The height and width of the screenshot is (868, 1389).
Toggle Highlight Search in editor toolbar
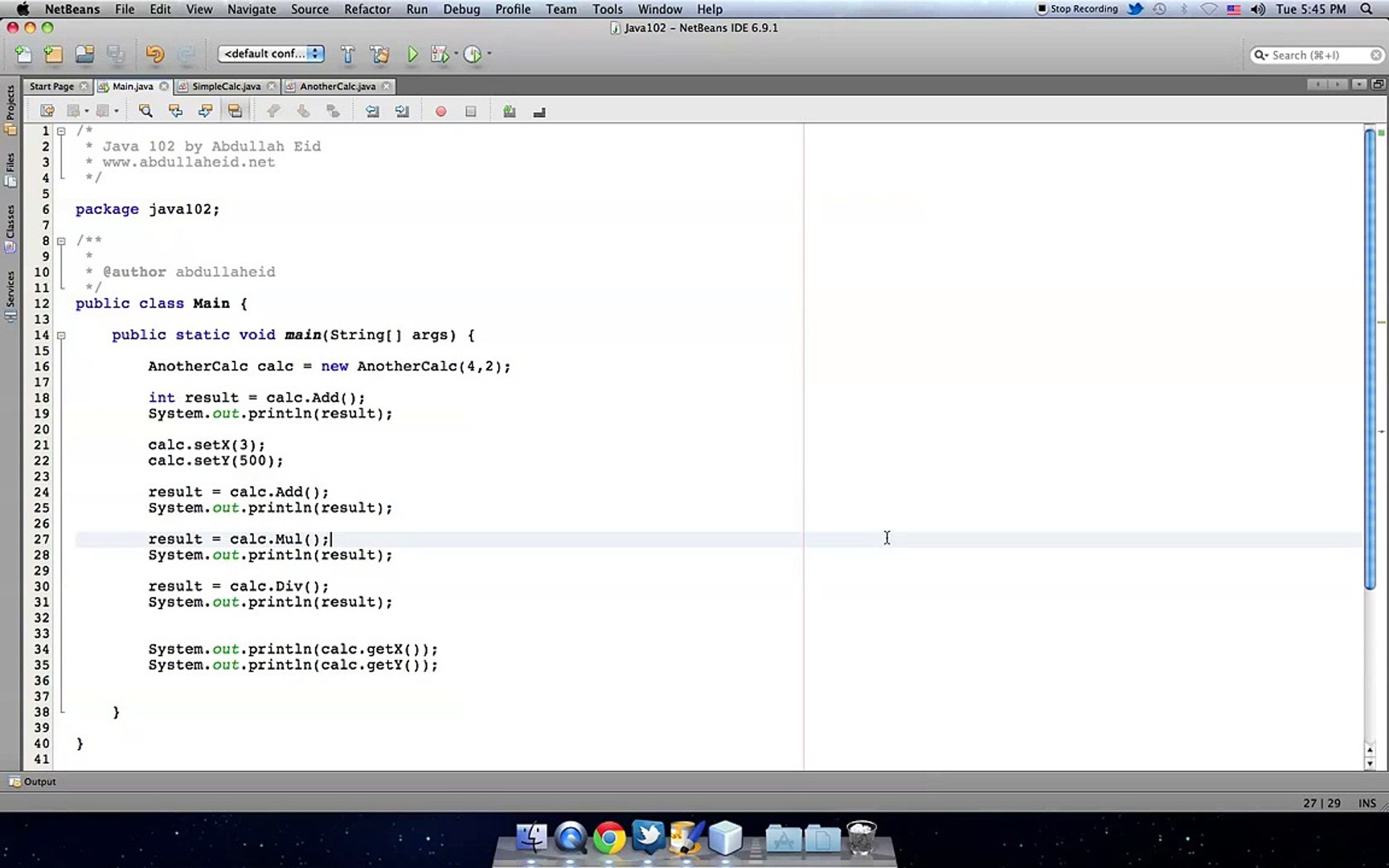(x=236, y=111)
